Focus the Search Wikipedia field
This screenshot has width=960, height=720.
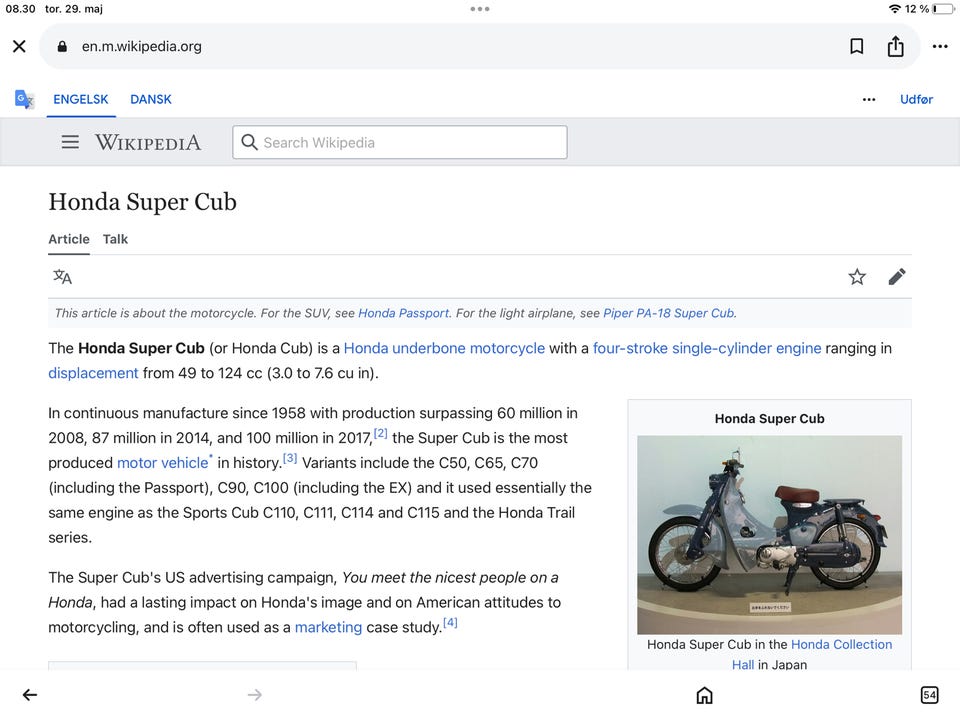[400, 142]
